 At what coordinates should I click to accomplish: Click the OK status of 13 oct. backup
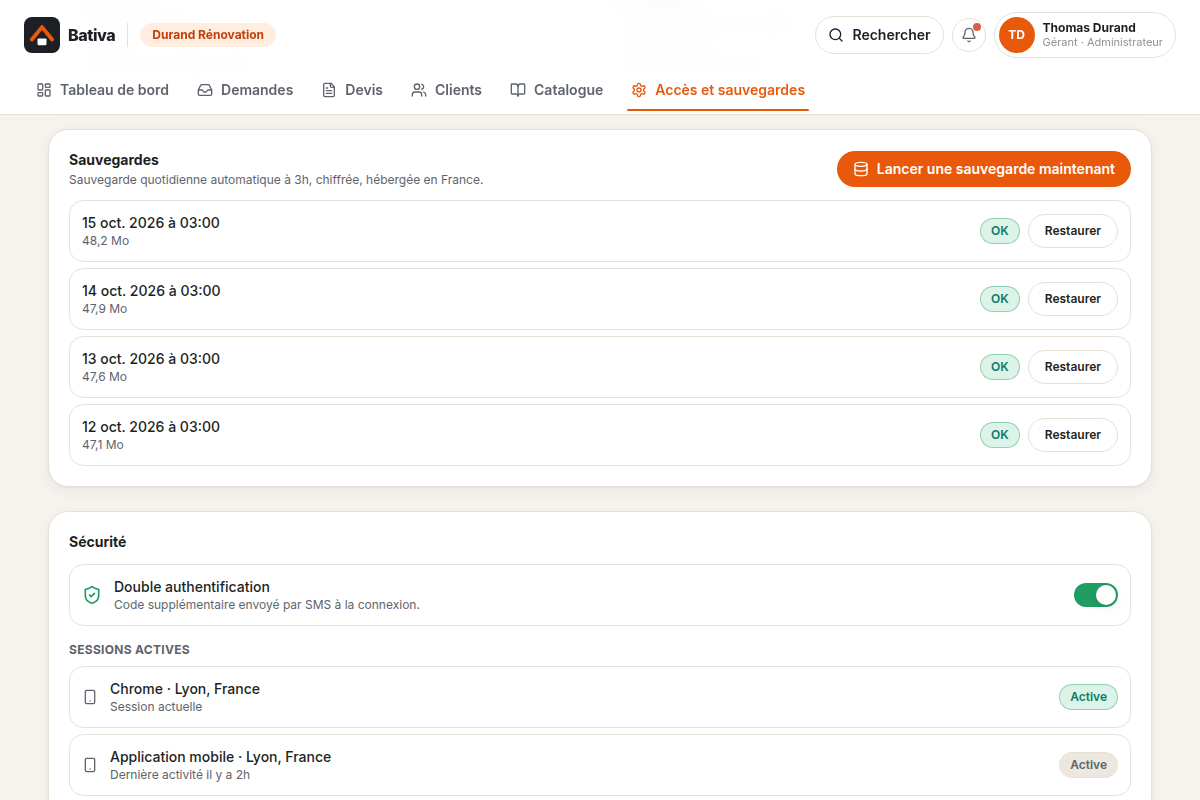pyautogui.click(x=1000, y=367)
